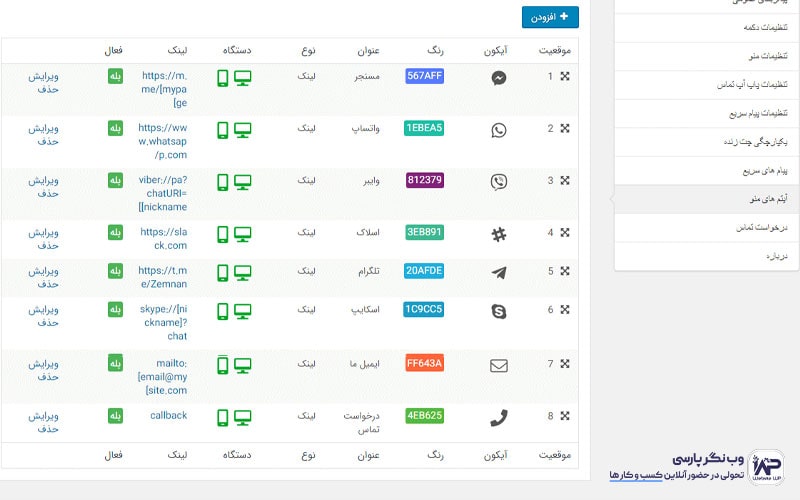This screenshot has height=500, width=800.
Task: Click the Skype icon in row 6
Action: (x=498, y=311)
